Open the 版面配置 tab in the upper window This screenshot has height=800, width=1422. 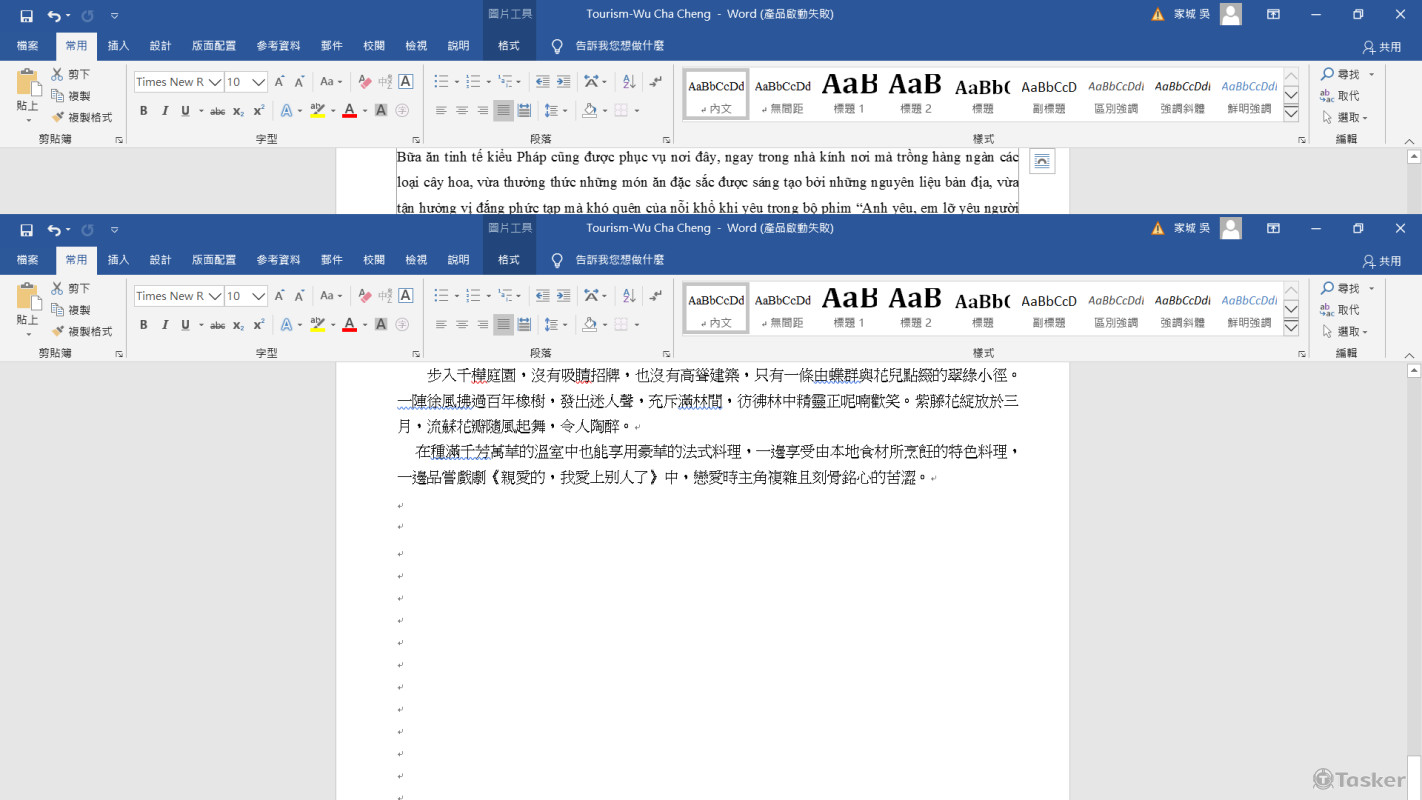coord(214,46)
